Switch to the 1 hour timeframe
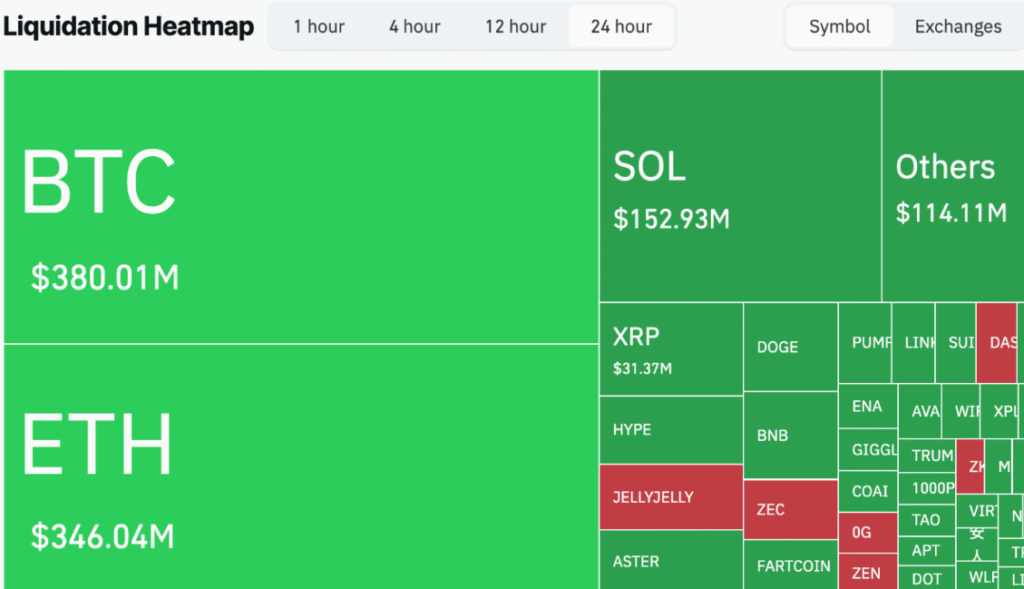1024x589 pixels. [317, 26]
